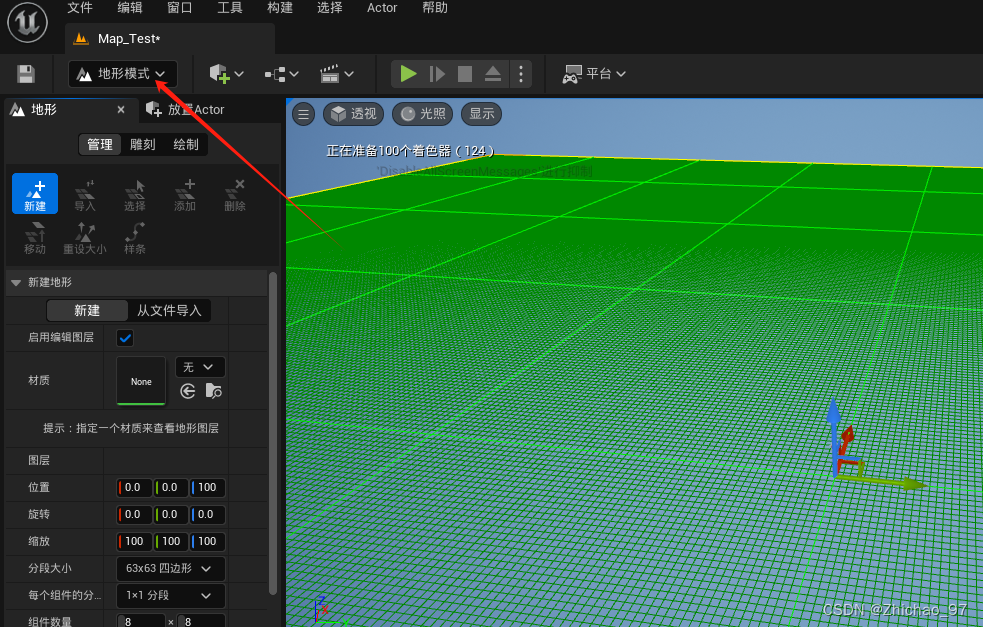Open the viewport hamburger options menu
Screen dimensions: 983x627
[x=303, y=114]
